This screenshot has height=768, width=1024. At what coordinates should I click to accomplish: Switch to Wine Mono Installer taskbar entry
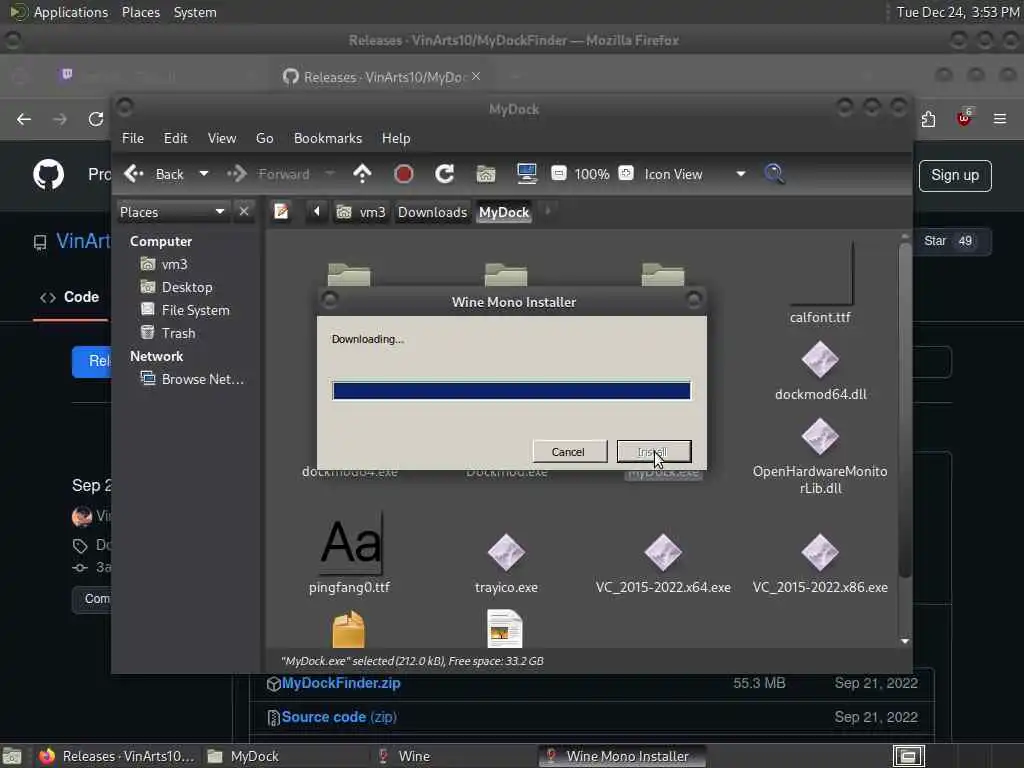[x=620, y=756]
